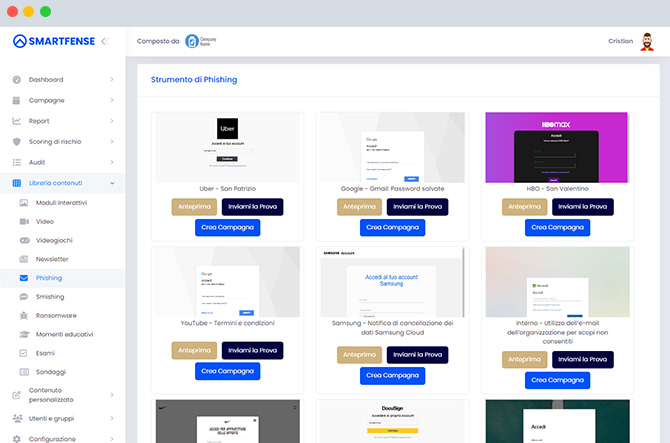The height and width of the screenshot is (443, 670).
Task: Click the Phishing envelope icon
Action: click(x=24, y=278)
